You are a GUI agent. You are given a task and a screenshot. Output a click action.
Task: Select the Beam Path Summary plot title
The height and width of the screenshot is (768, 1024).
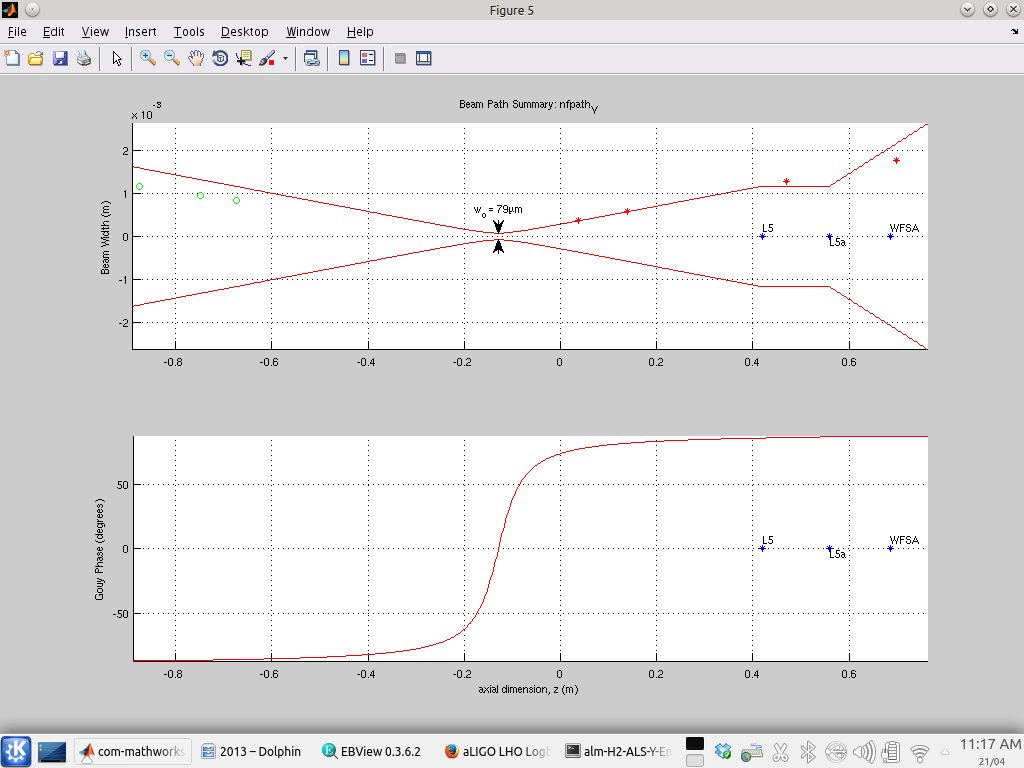click(528, 106)
